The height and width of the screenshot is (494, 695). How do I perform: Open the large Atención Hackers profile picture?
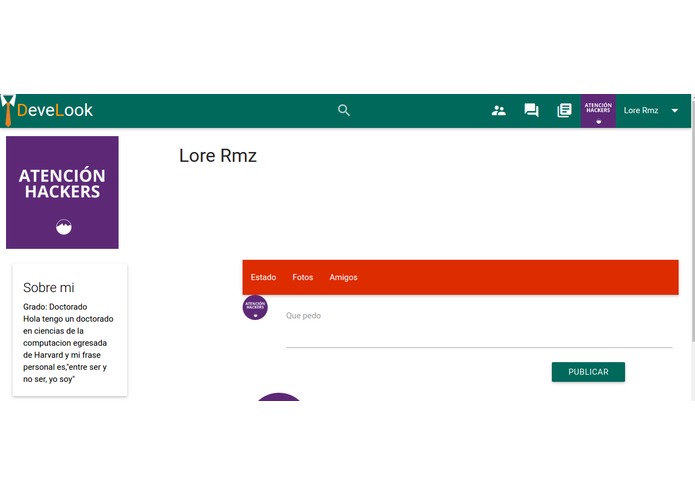pyautogui.click(x=62, y=192)
